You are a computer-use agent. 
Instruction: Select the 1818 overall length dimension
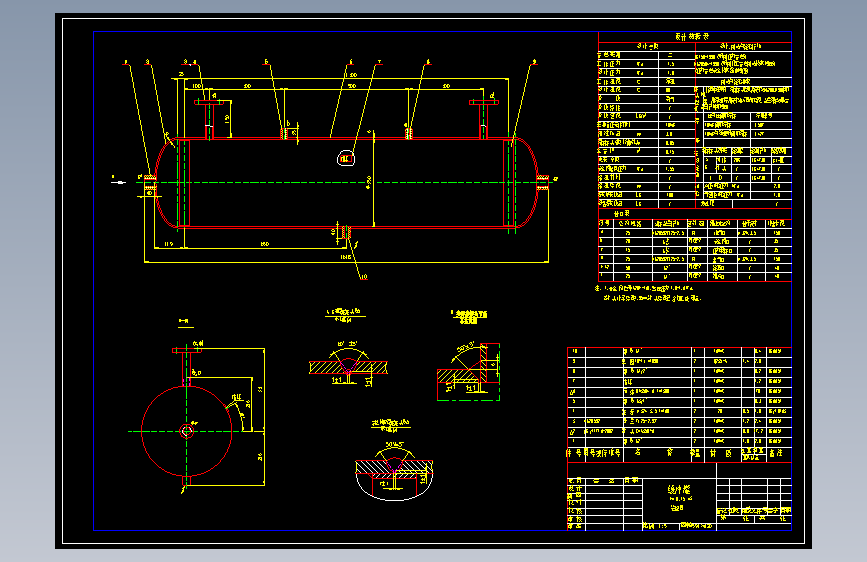point(346,257)
